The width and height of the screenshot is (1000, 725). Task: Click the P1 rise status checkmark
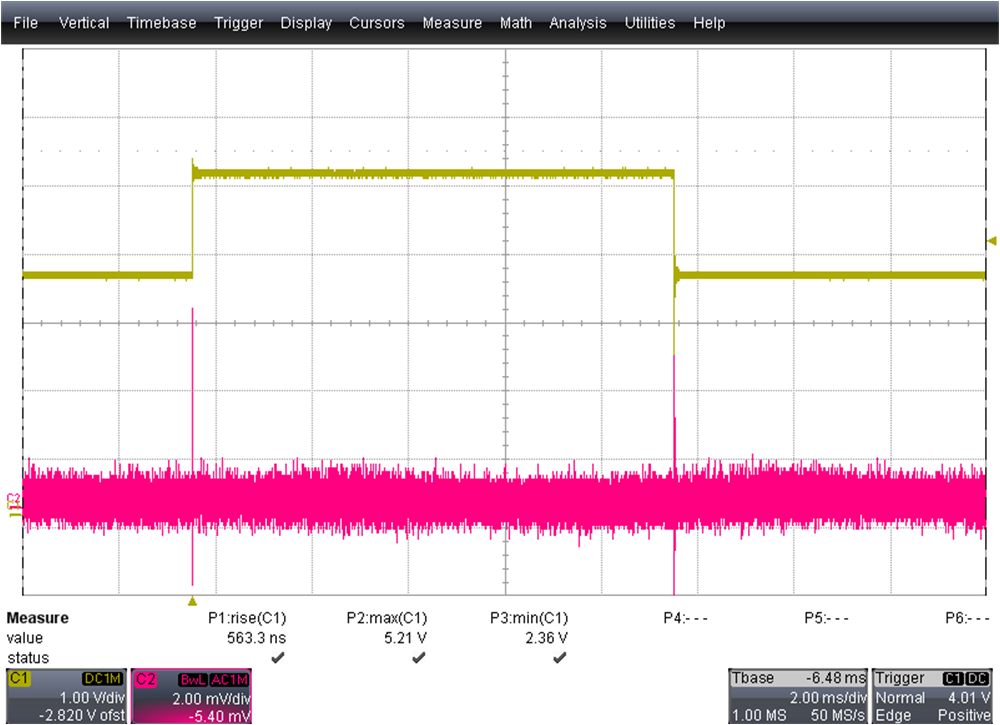click(277, 658)
